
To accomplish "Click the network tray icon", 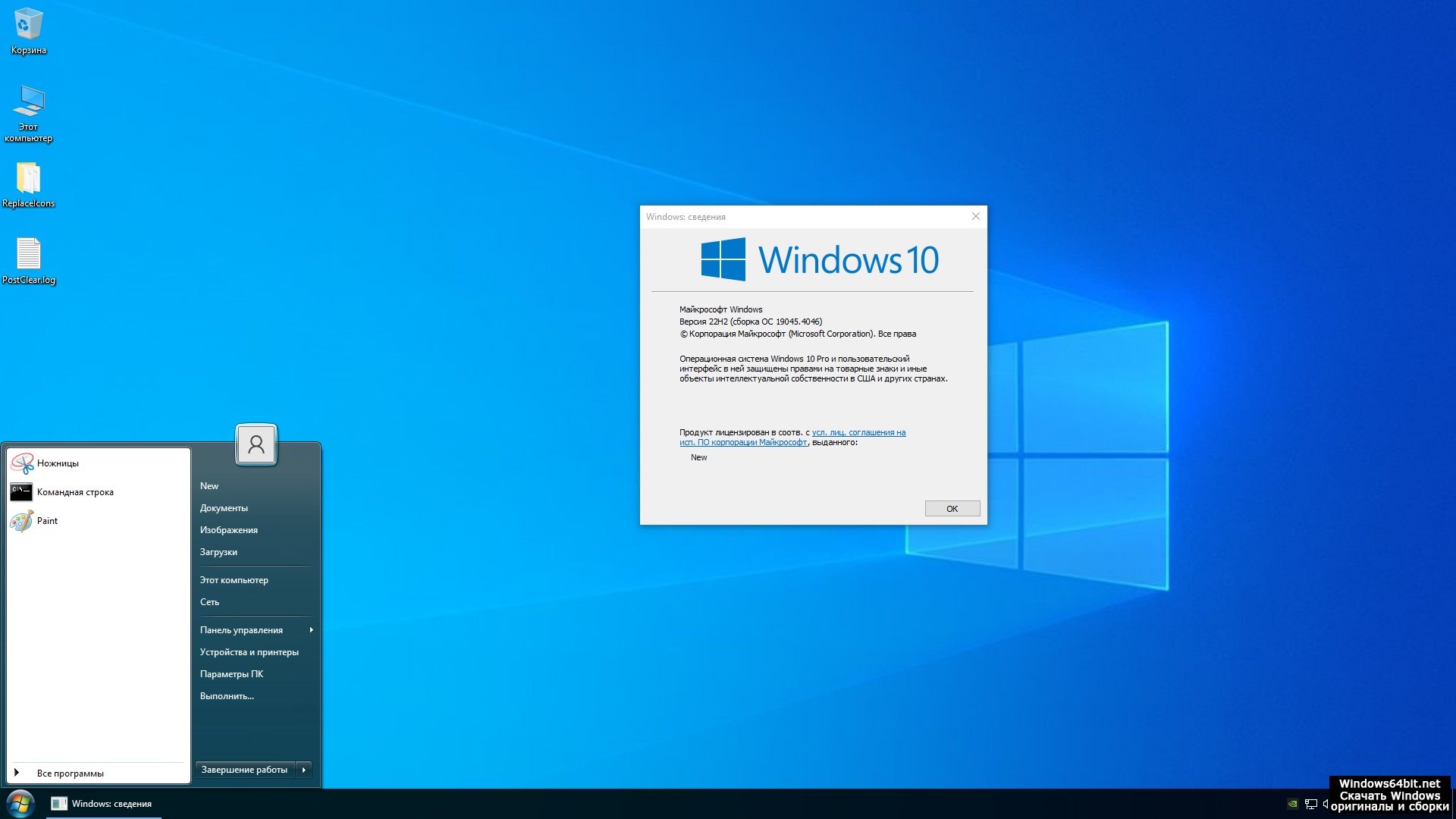I will point(1310,804).
